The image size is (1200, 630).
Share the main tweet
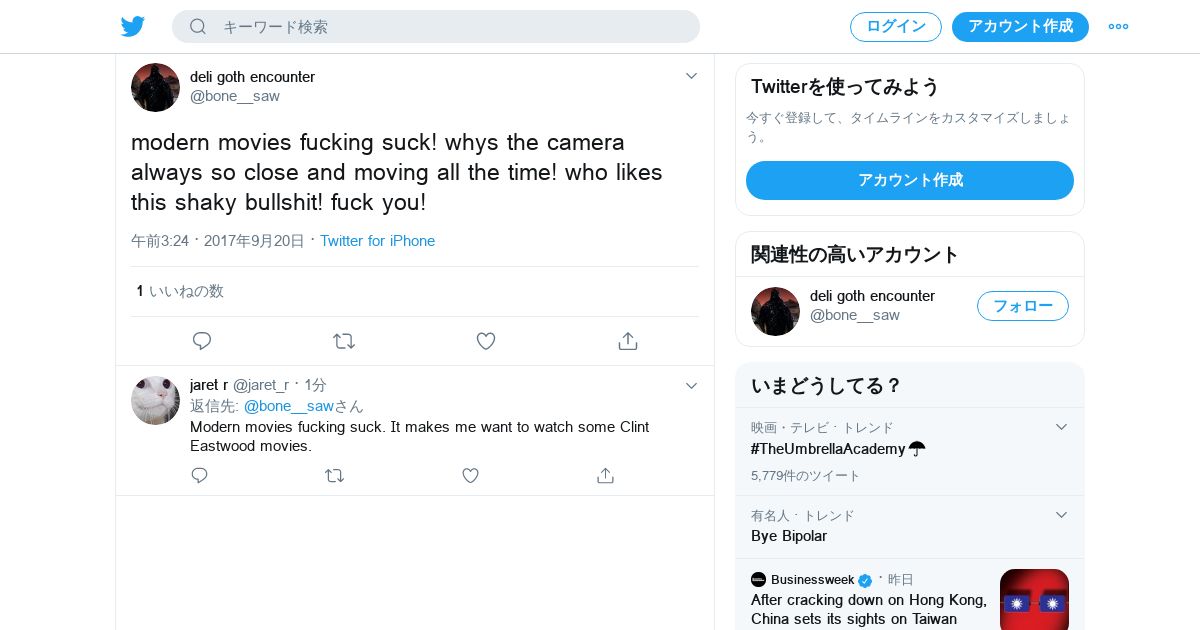[628, 341]
